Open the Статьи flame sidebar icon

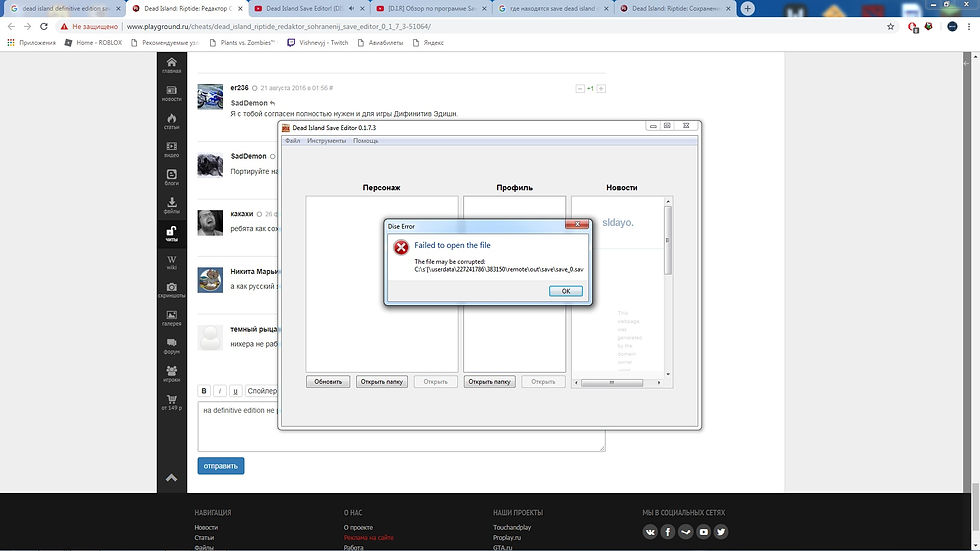(x=171, y=121)
